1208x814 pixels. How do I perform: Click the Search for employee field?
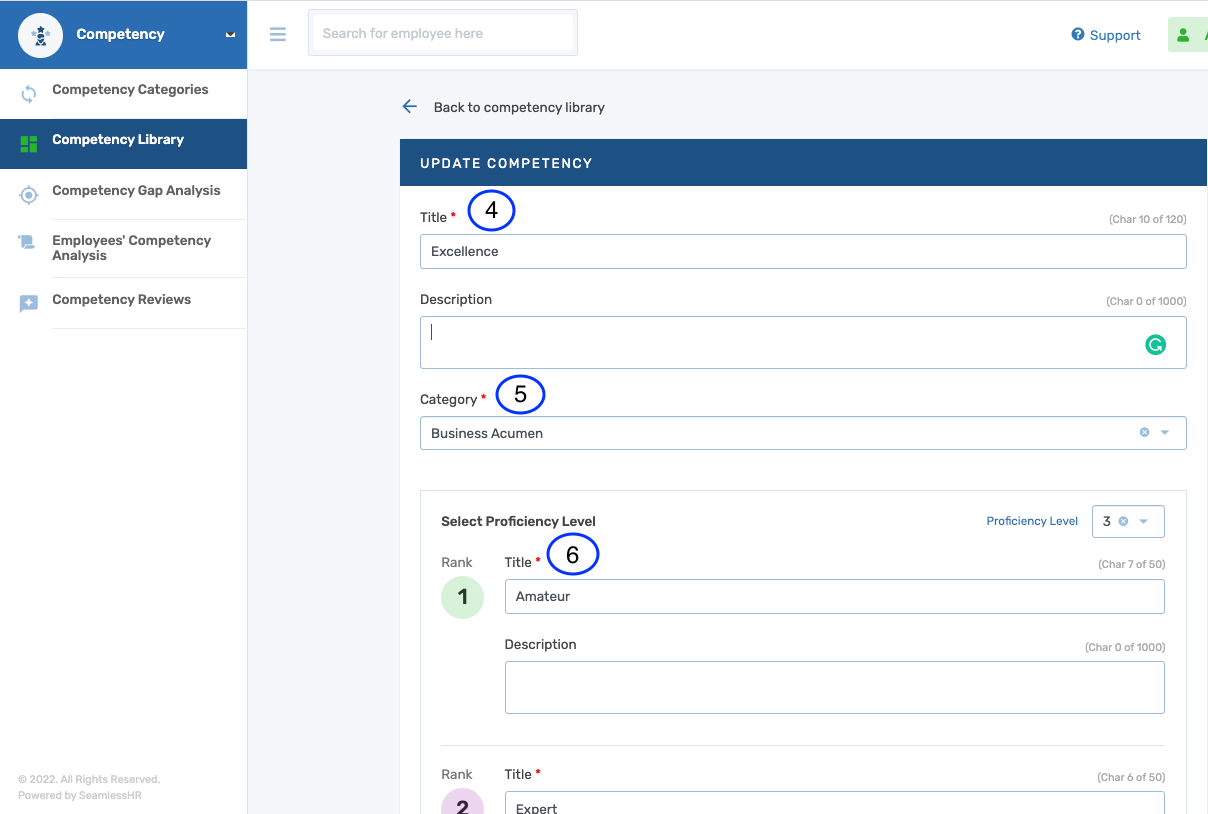point(443,34)
